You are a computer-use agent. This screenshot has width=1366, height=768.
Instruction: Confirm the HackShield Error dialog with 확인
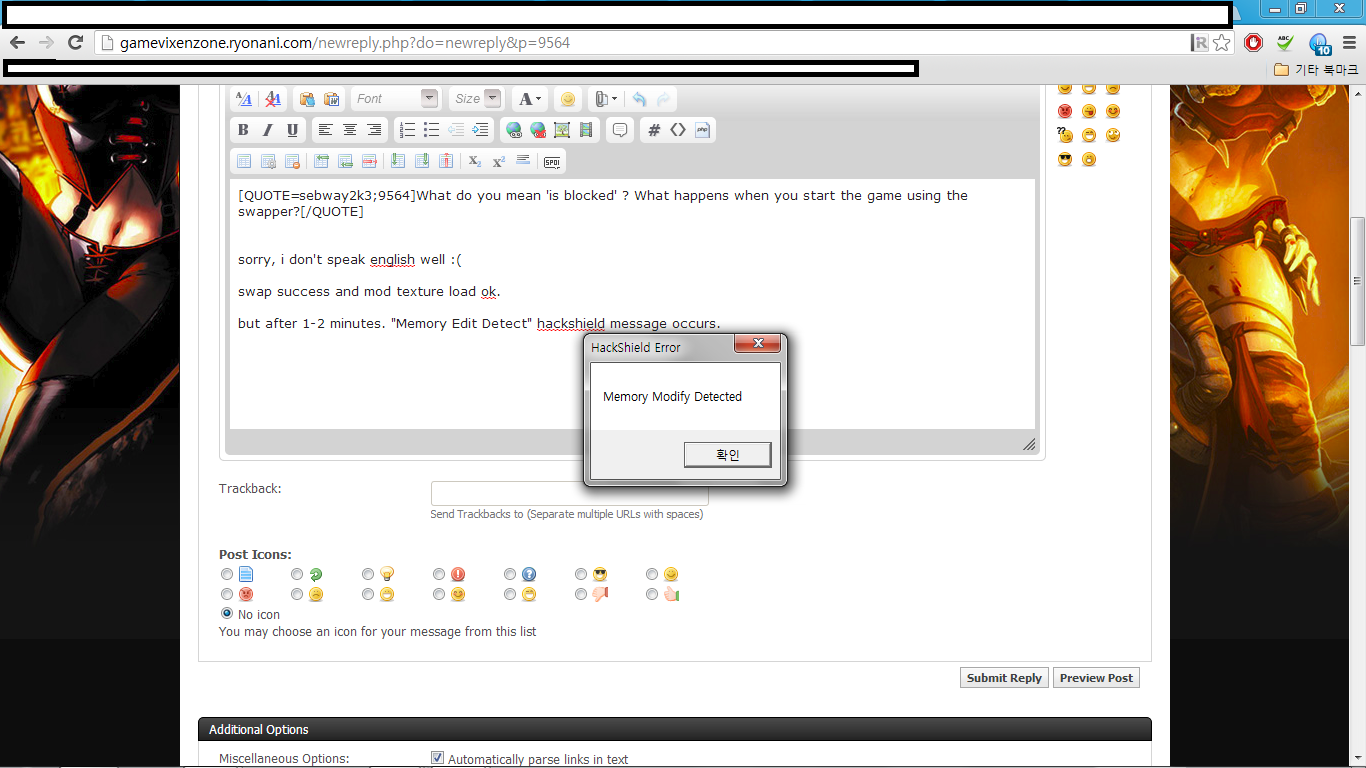tap(727, 455)
